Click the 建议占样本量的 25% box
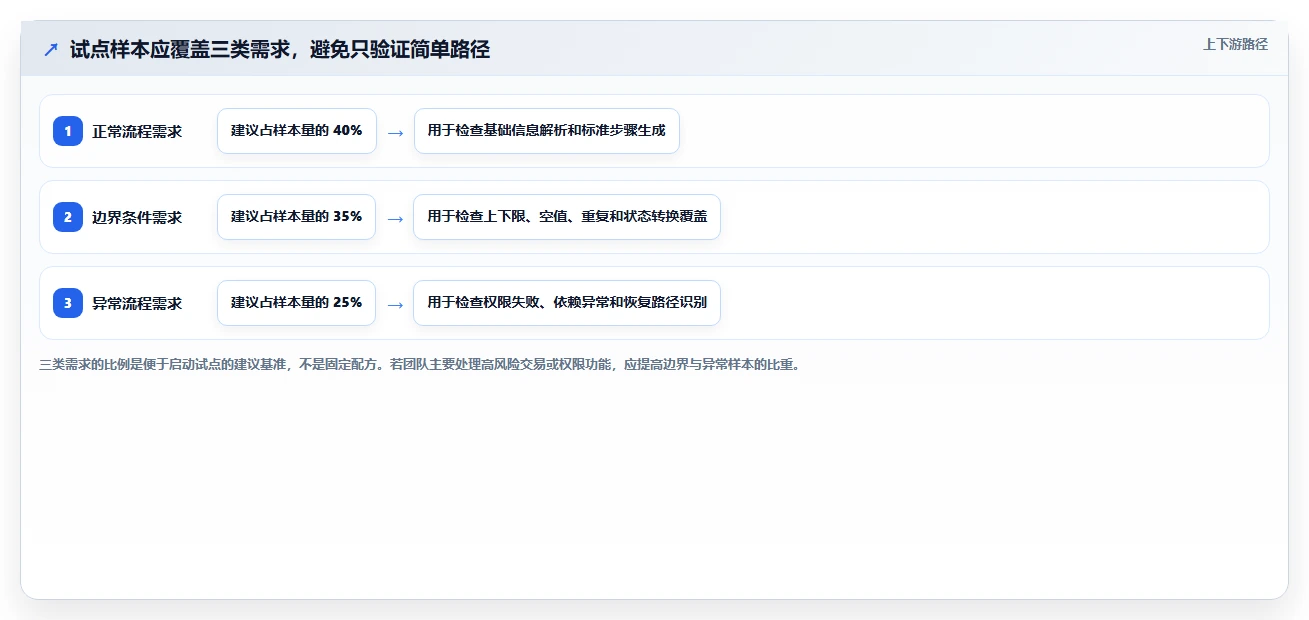The width and height of the screenshot is (1309, 620). (x=296, y=303)
